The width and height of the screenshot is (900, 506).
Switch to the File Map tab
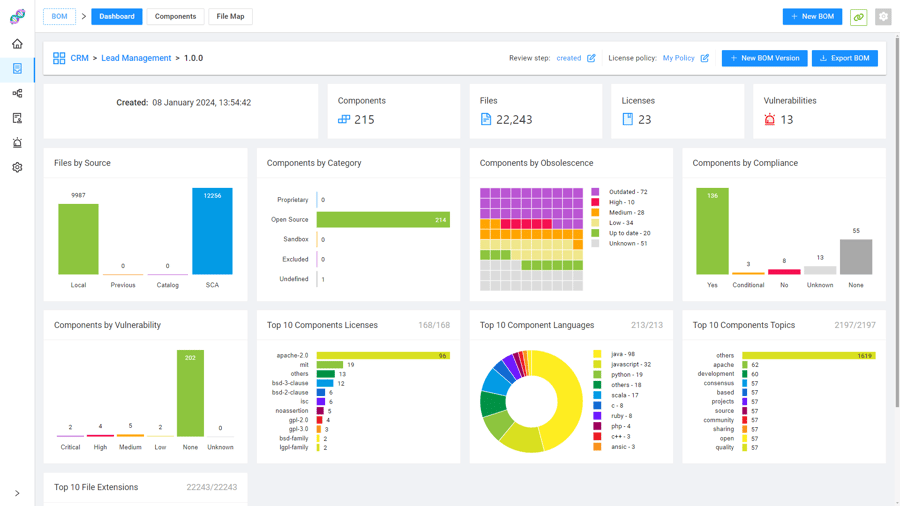(x=230, y=17)
